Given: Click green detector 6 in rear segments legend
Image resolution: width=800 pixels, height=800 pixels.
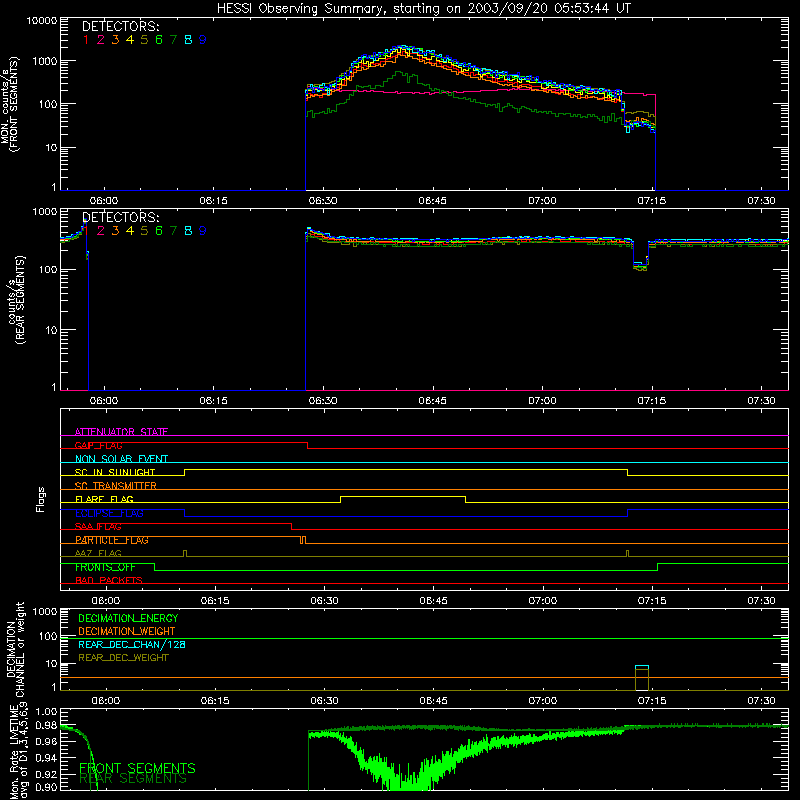Looking at the screenshot, I should 159,231.
